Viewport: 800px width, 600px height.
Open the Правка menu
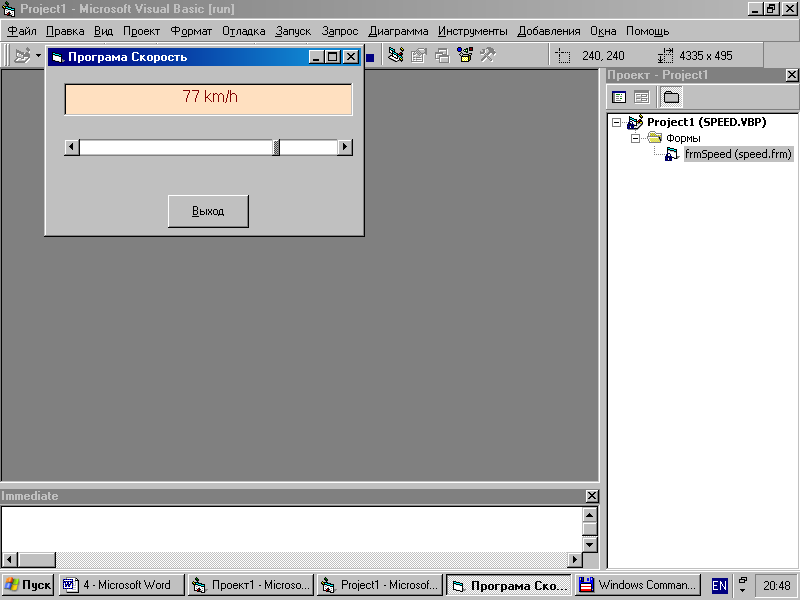point(65,31)
